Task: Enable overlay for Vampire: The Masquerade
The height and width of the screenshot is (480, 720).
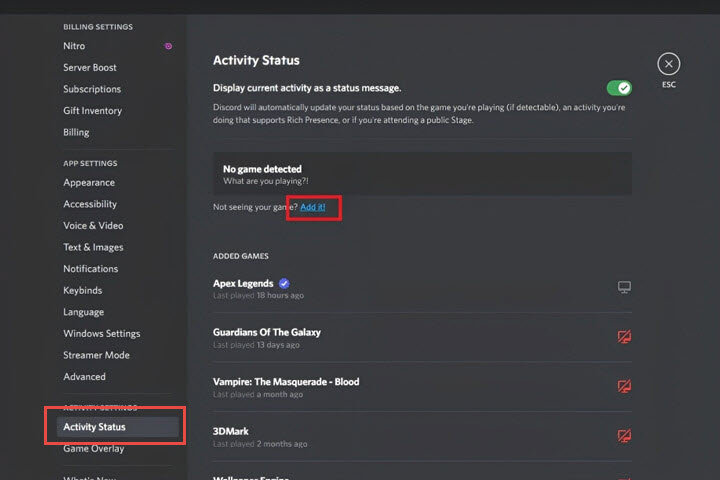Action: [x=624, y=386]
